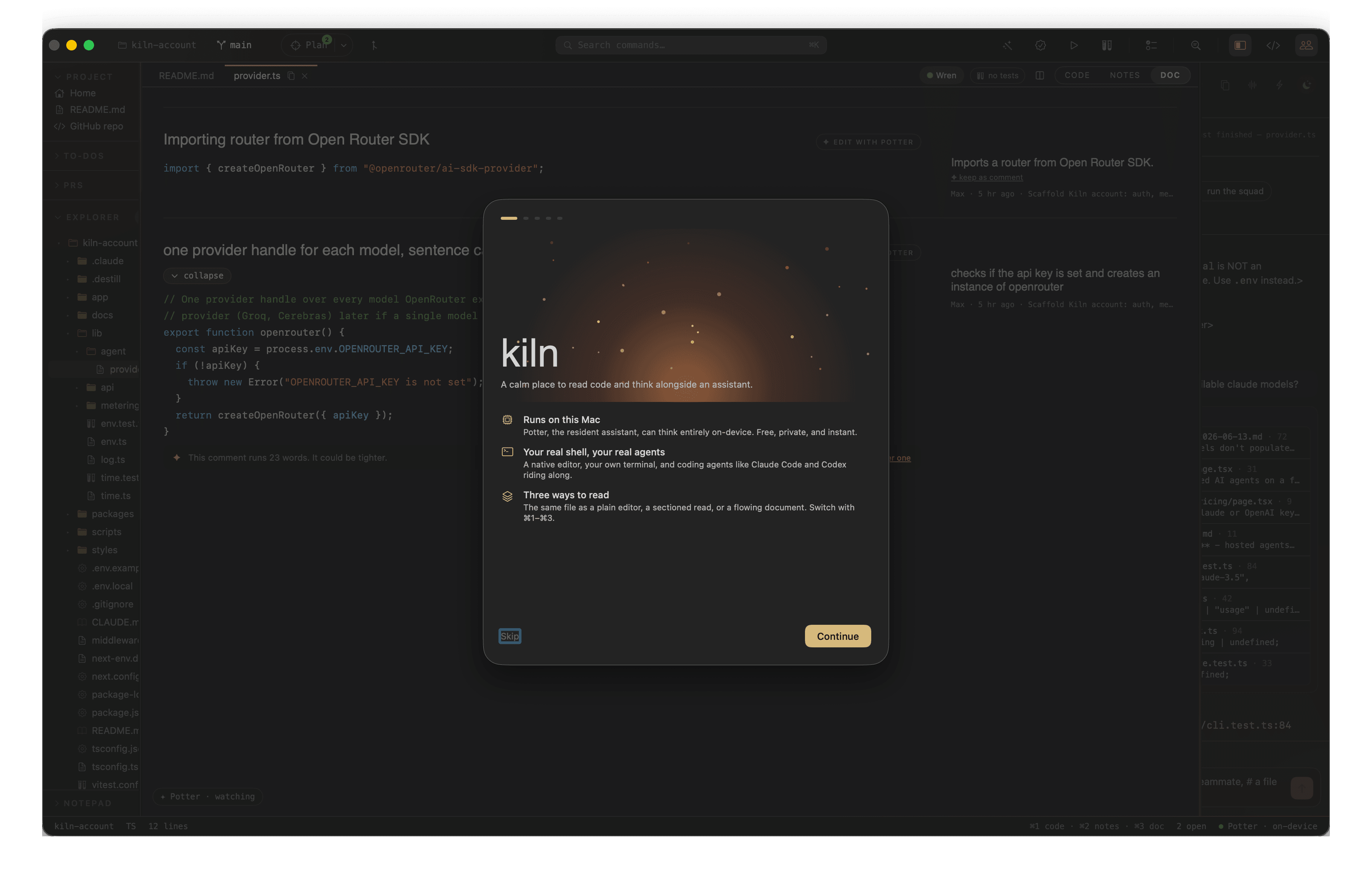The image size is (1372, 892).
Task: Click run the squad in the right panel
Action: (x=1235, y=191)
